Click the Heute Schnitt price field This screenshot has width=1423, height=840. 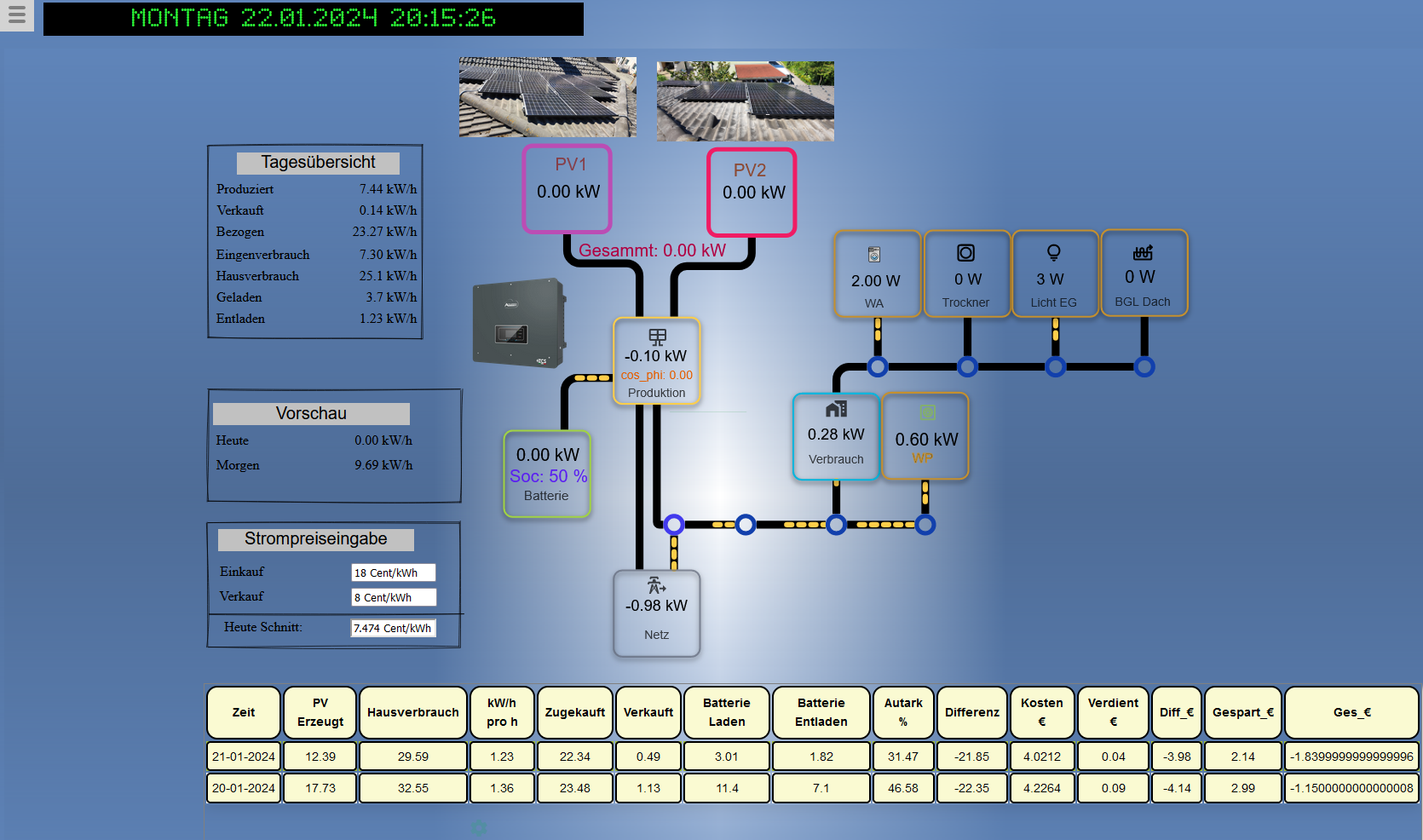coord(393,628)
